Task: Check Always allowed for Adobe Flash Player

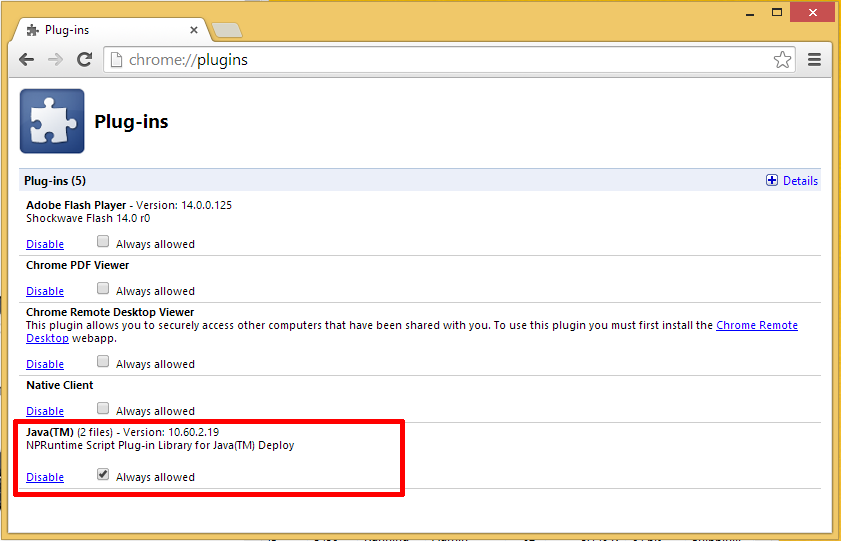Action: tap(103, 241)
